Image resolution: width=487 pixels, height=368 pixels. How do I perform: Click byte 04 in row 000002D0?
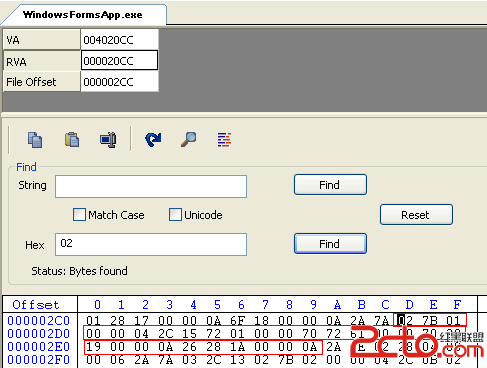pos(141,334)
